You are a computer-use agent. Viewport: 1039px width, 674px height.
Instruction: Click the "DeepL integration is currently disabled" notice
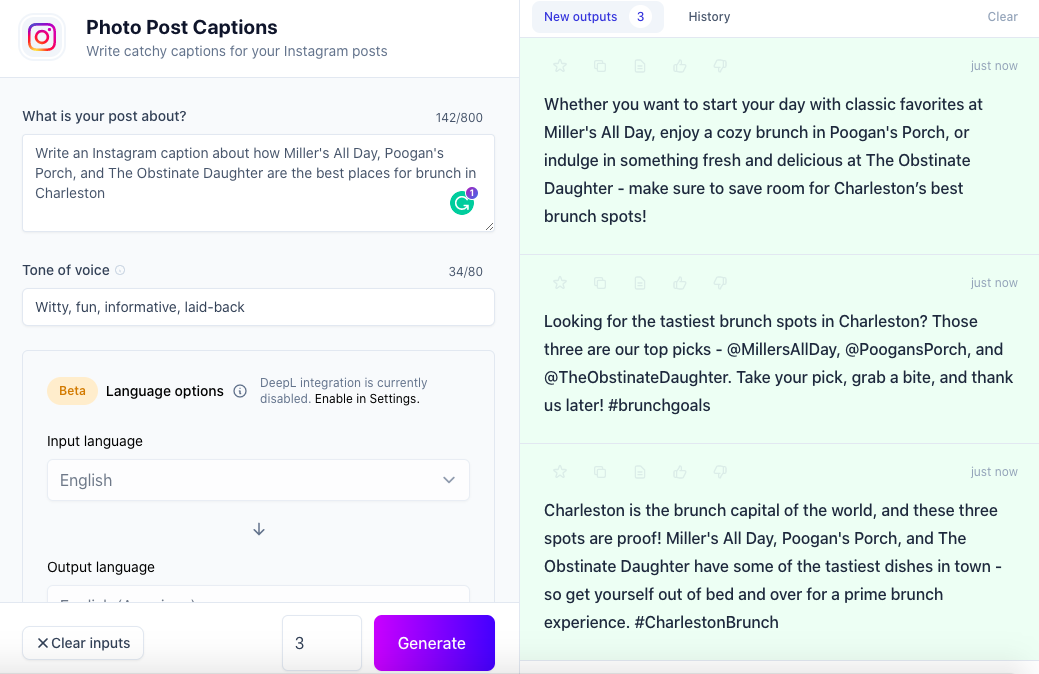343,390
